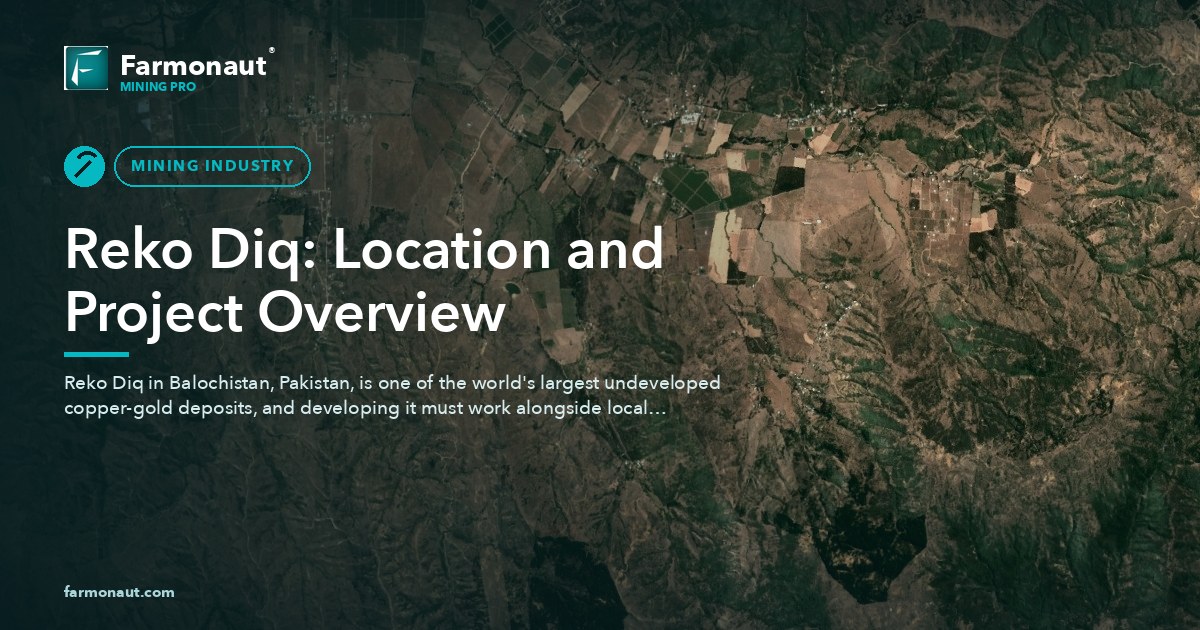
Task: Open the farmonaut.com link
Action: click(x=119, y=592)
